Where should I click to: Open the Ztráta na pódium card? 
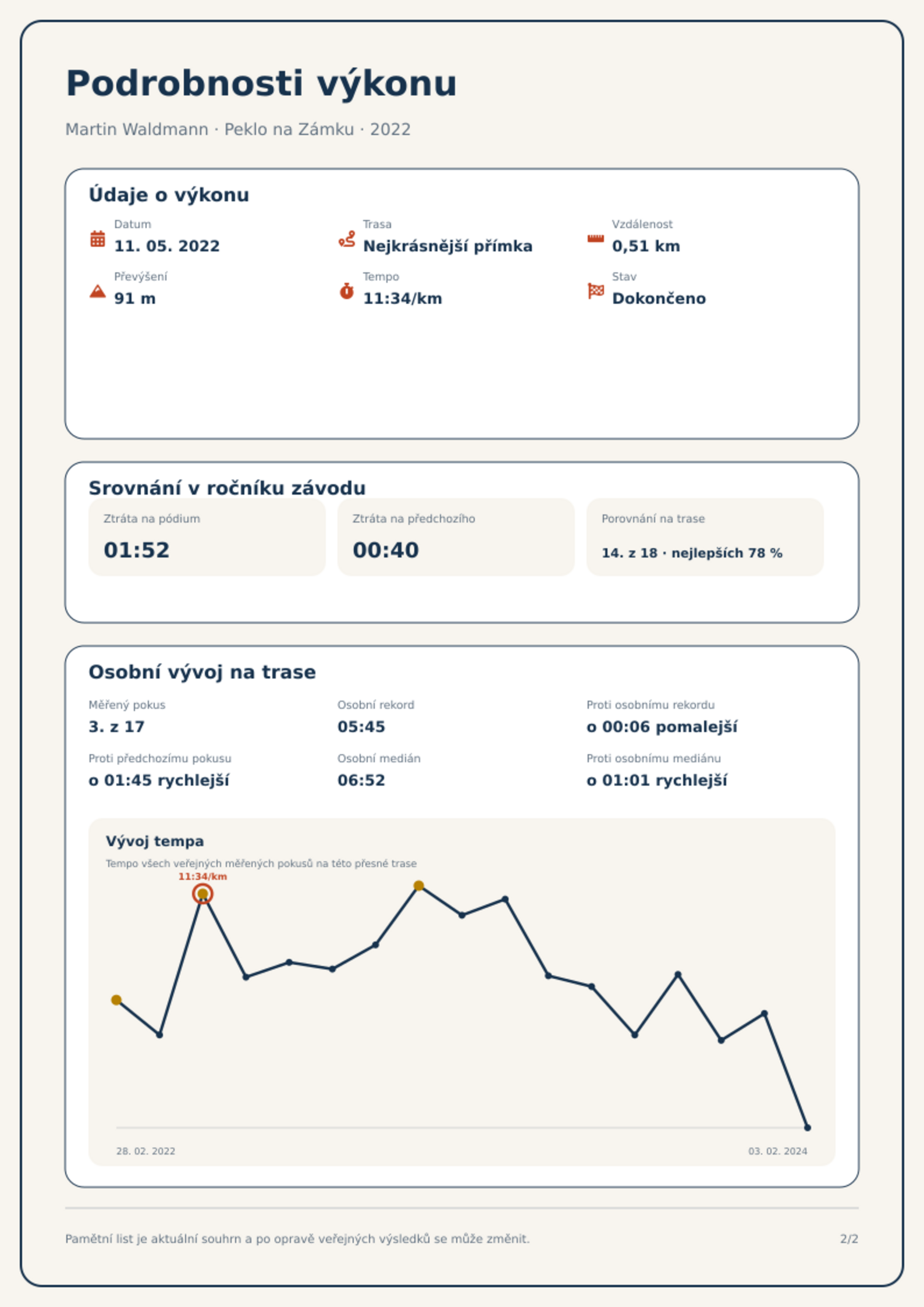coord(207,537)
